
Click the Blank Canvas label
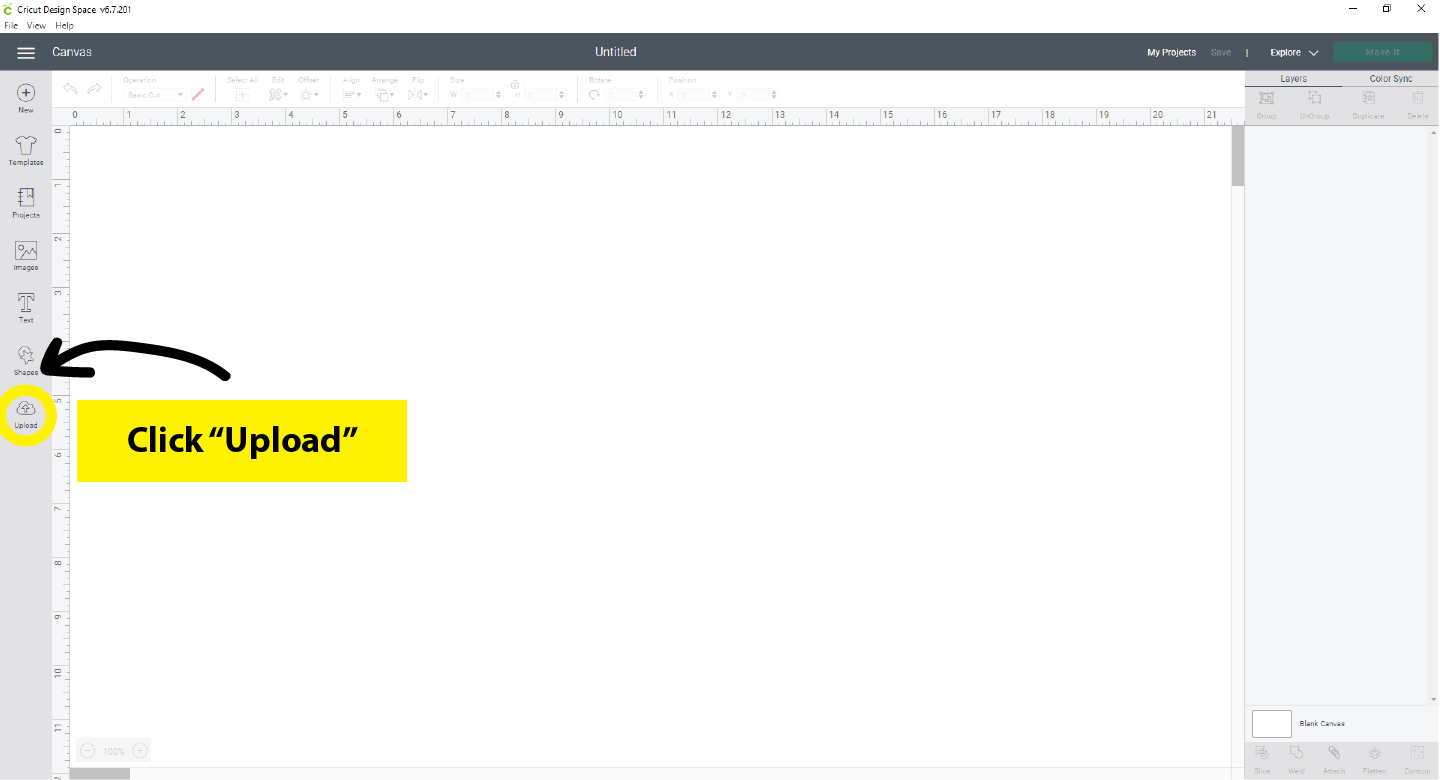point(1322,724)
